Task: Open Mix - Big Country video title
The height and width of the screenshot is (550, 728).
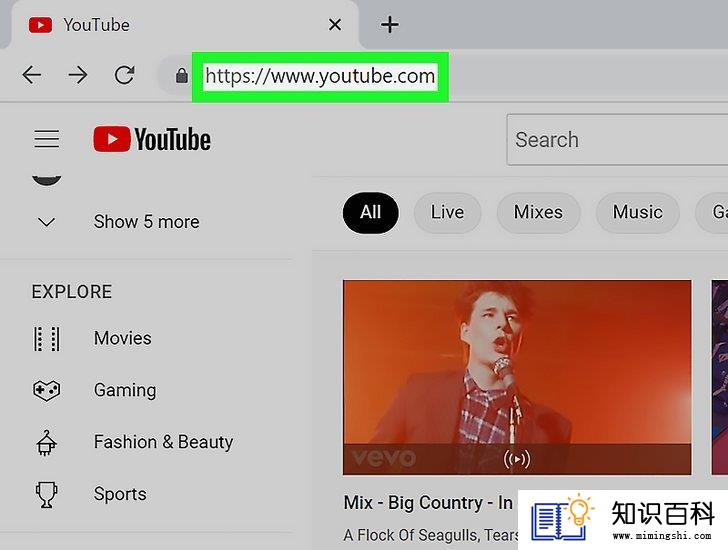Action: click(x=428, y=503)
